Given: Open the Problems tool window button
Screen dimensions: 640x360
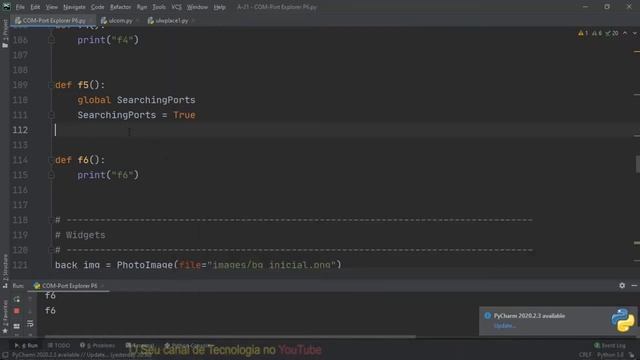Looking at the screenshot, I should click(x=98, y=345).
